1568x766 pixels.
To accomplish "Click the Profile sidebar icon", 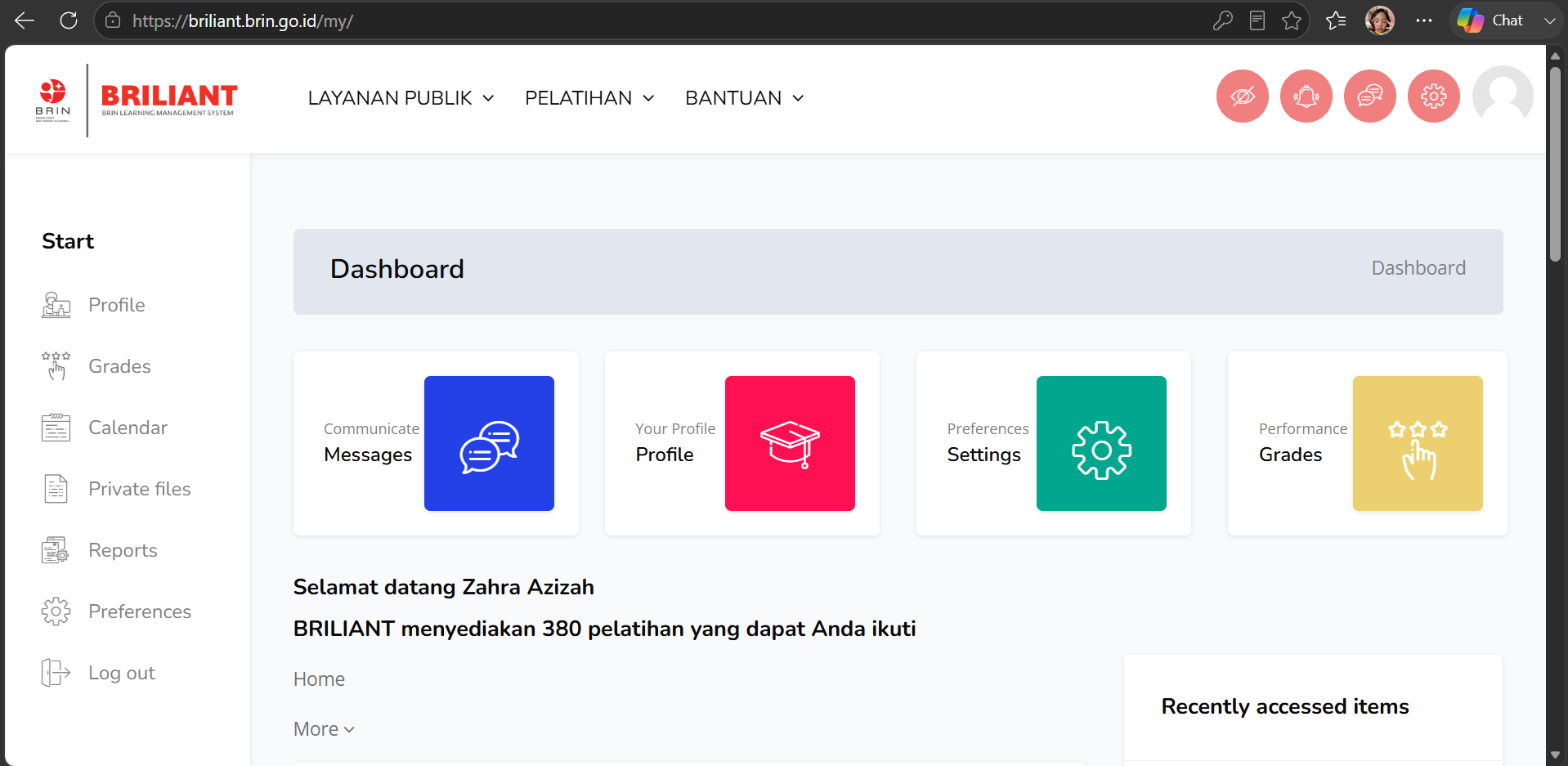I will [56, 305].
